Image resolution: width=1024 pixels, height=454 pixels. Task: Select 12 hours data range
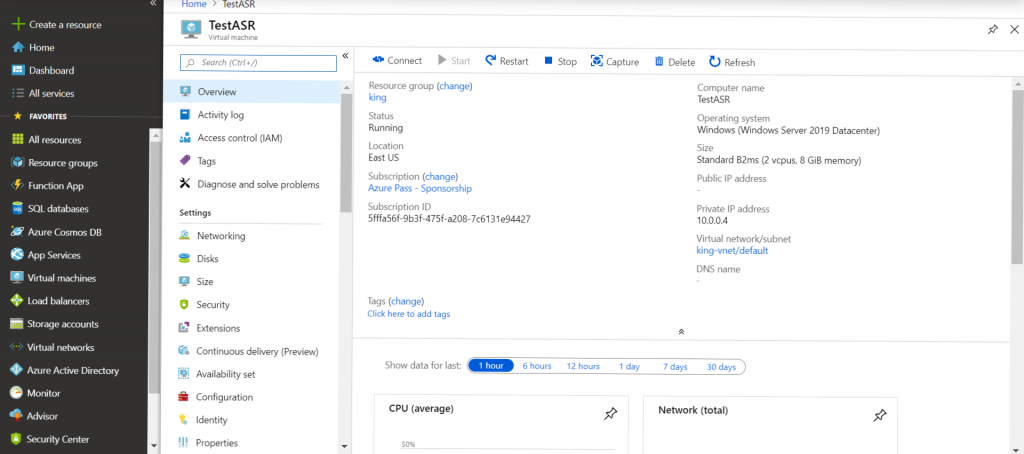pos(583,366)
